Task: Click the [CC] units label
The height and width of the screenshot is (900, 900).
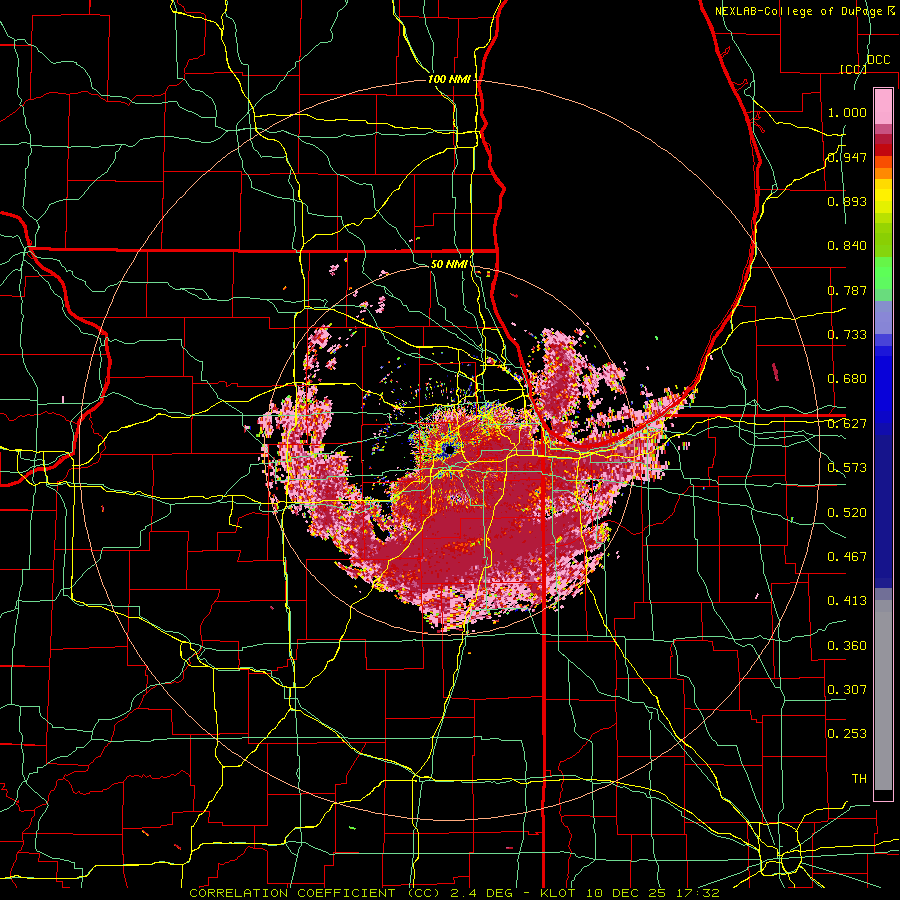Action: pos(853,69)
